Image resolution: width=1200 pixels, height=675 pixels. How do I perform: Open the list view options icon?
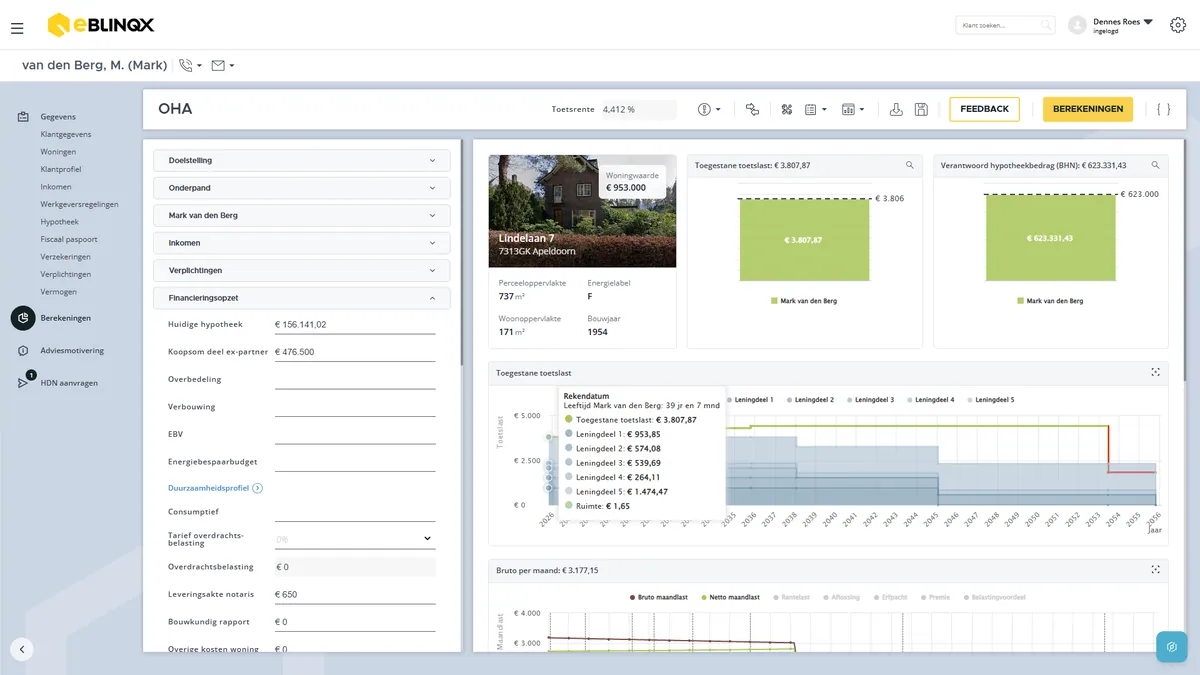[x=815, y=109]
